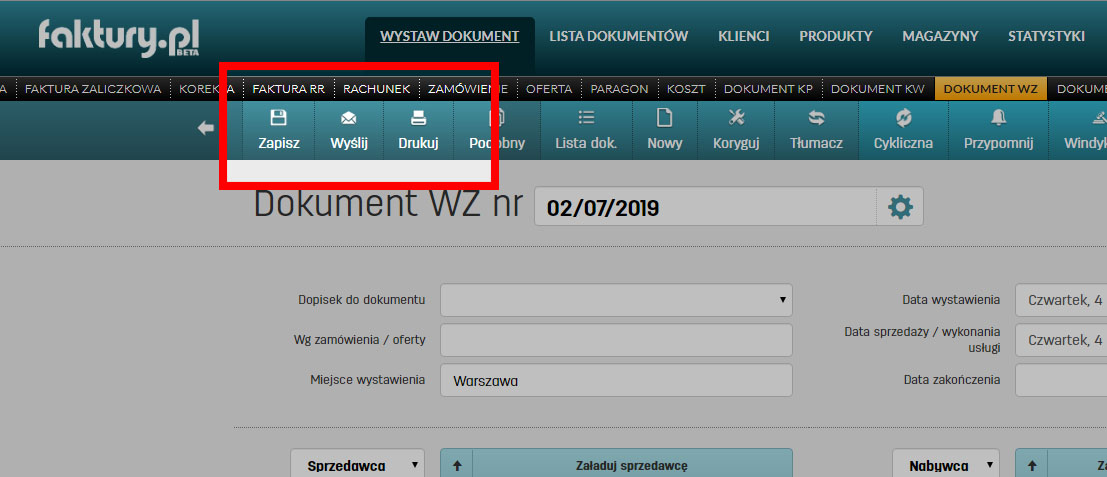Open the Klienci menu

point(743,36)
